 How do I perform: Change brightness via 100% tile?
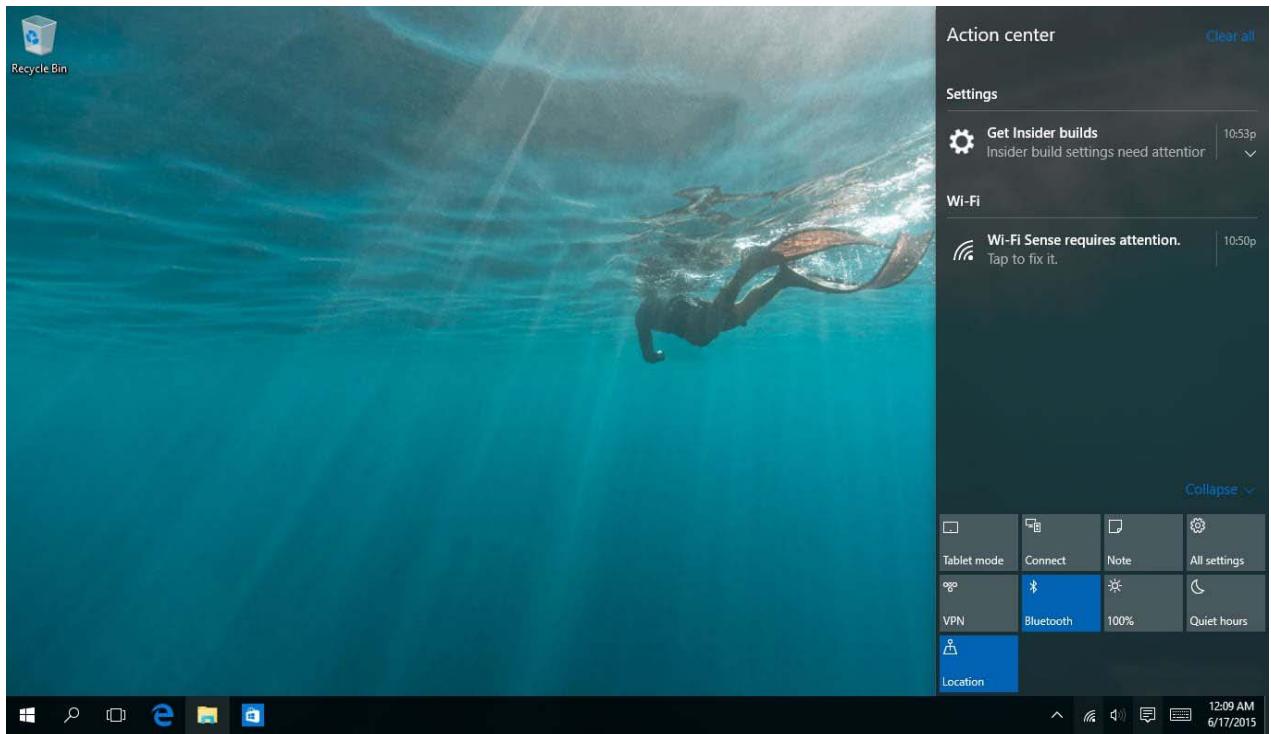coord(1142,603)
